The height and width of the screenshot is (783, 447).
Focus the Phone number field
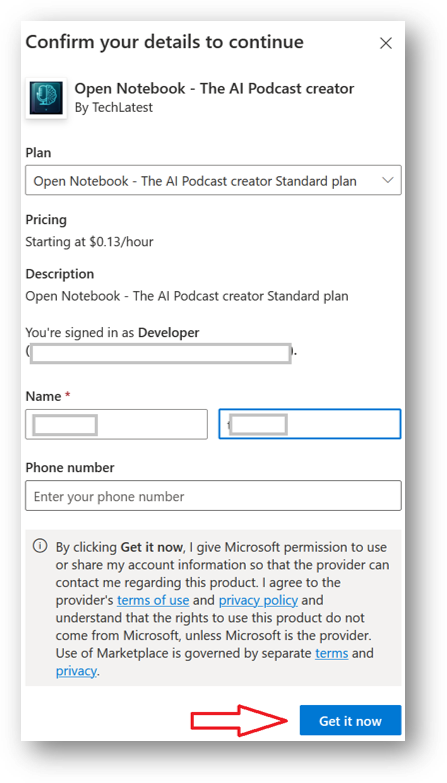[213, 496]
